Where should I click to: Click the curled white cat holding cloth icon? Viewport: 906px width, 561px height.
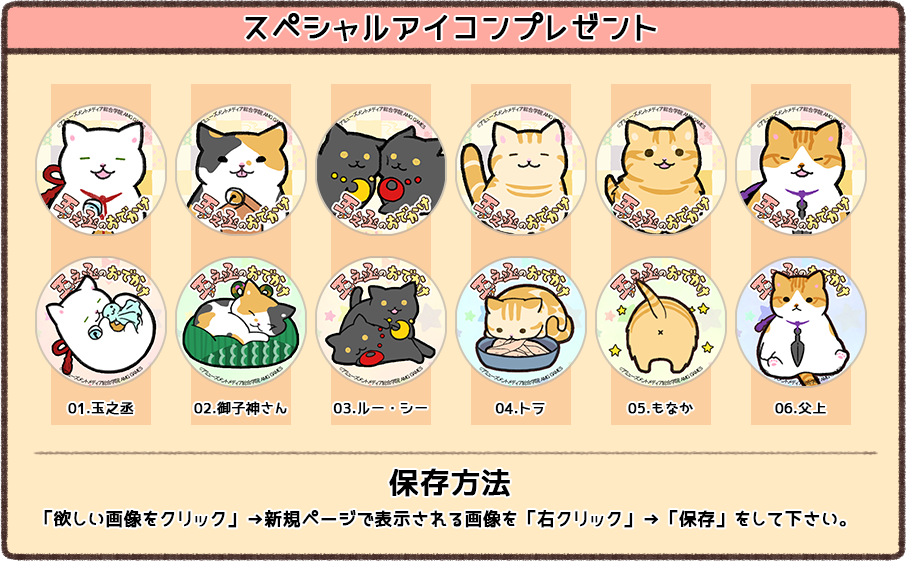pos(101,322)
